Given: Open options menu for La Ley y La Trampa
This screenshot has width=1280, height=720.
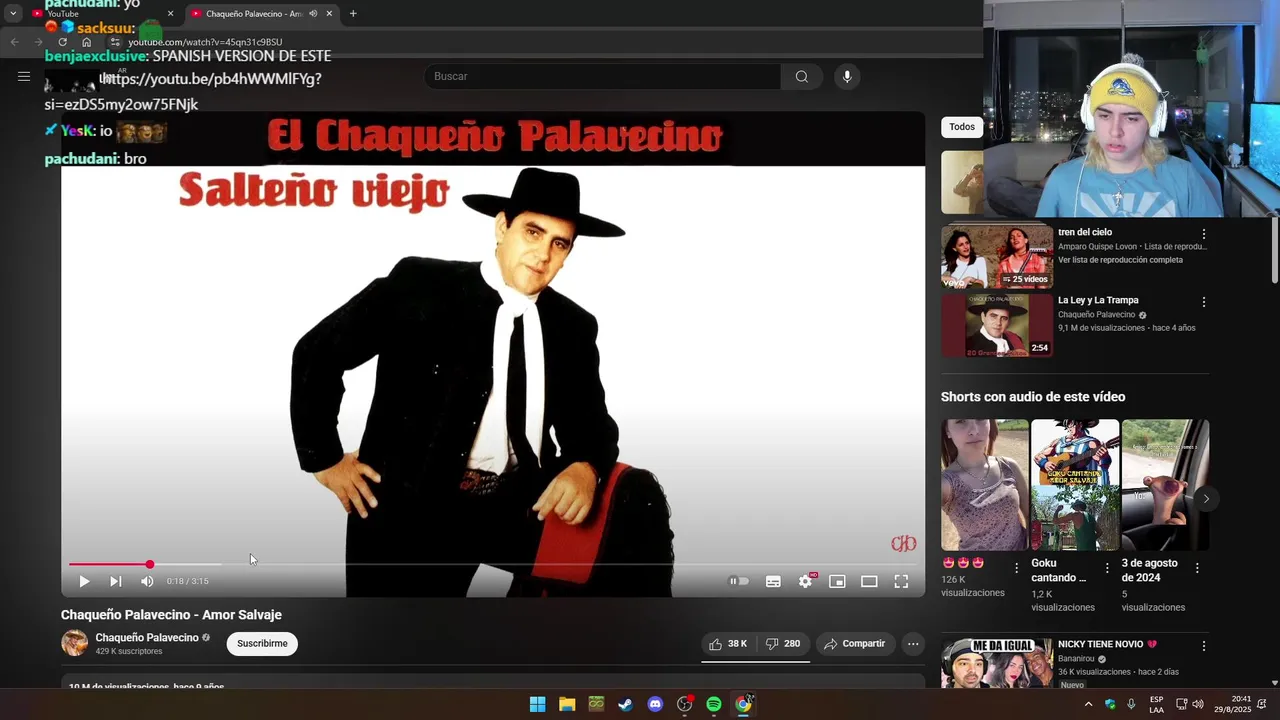Looking at the screenshot, I should tap(1204, 302).
